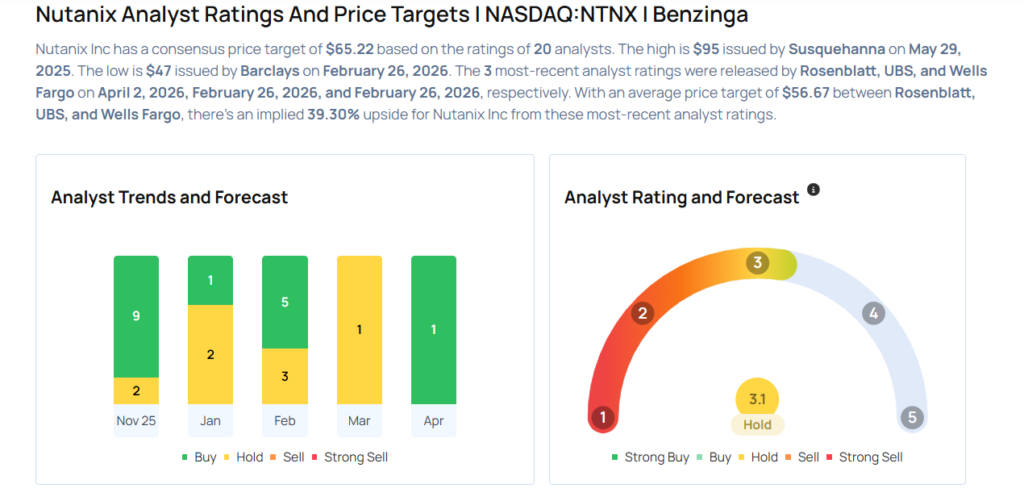The width and height of the screenshot is (1024, 501).
Task: Click gauge marker number 5
Action: [x=911, y=417]
